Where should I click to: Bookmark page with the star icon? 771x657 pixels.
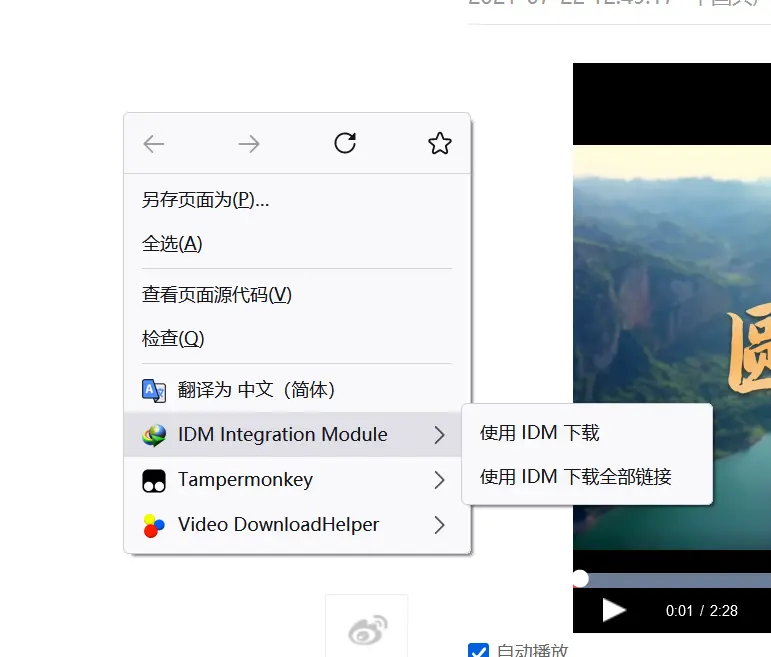pos(440,143)
